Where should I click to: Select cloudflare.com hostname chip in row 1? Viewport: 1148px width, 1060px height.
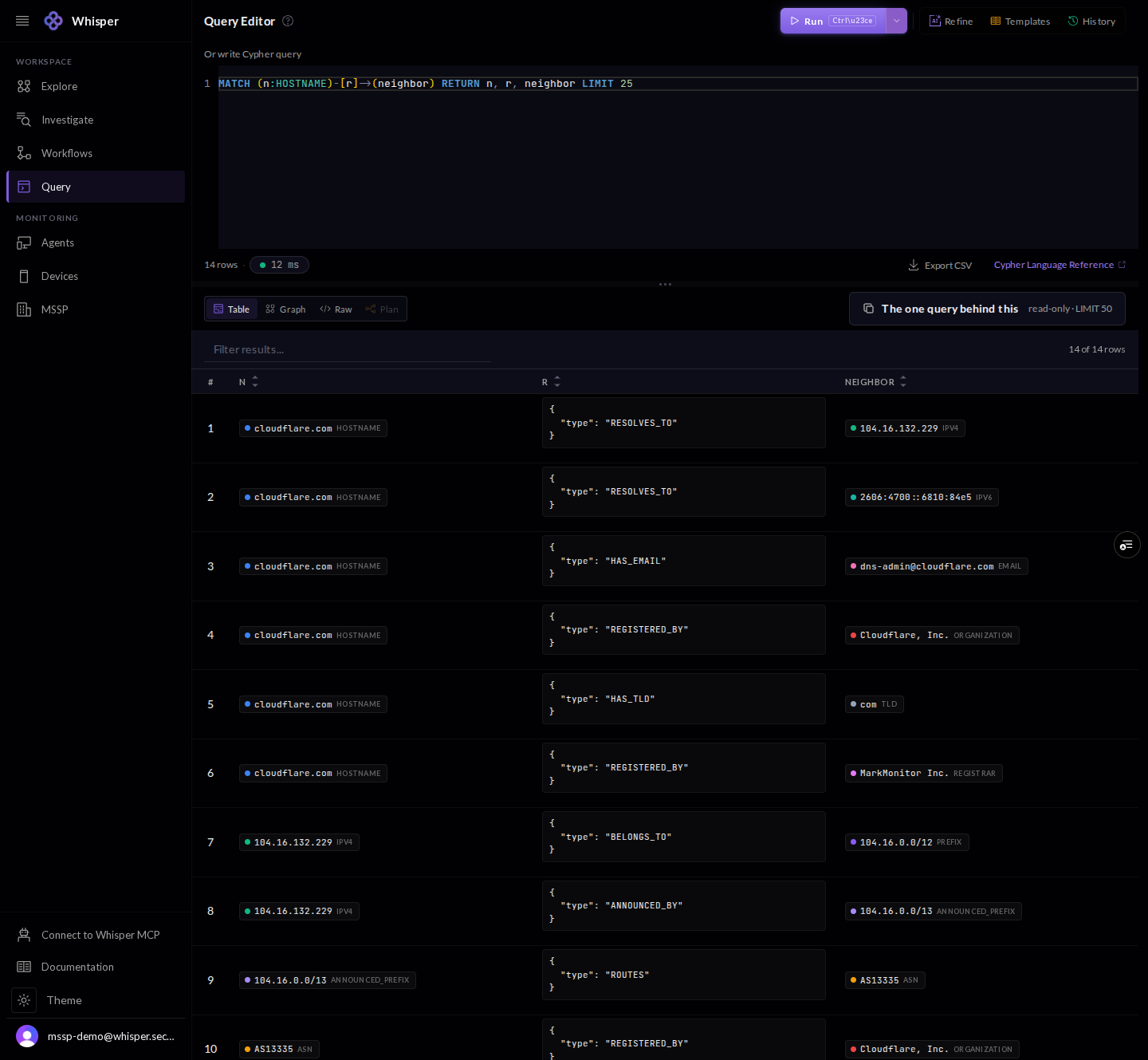(313, 428)
